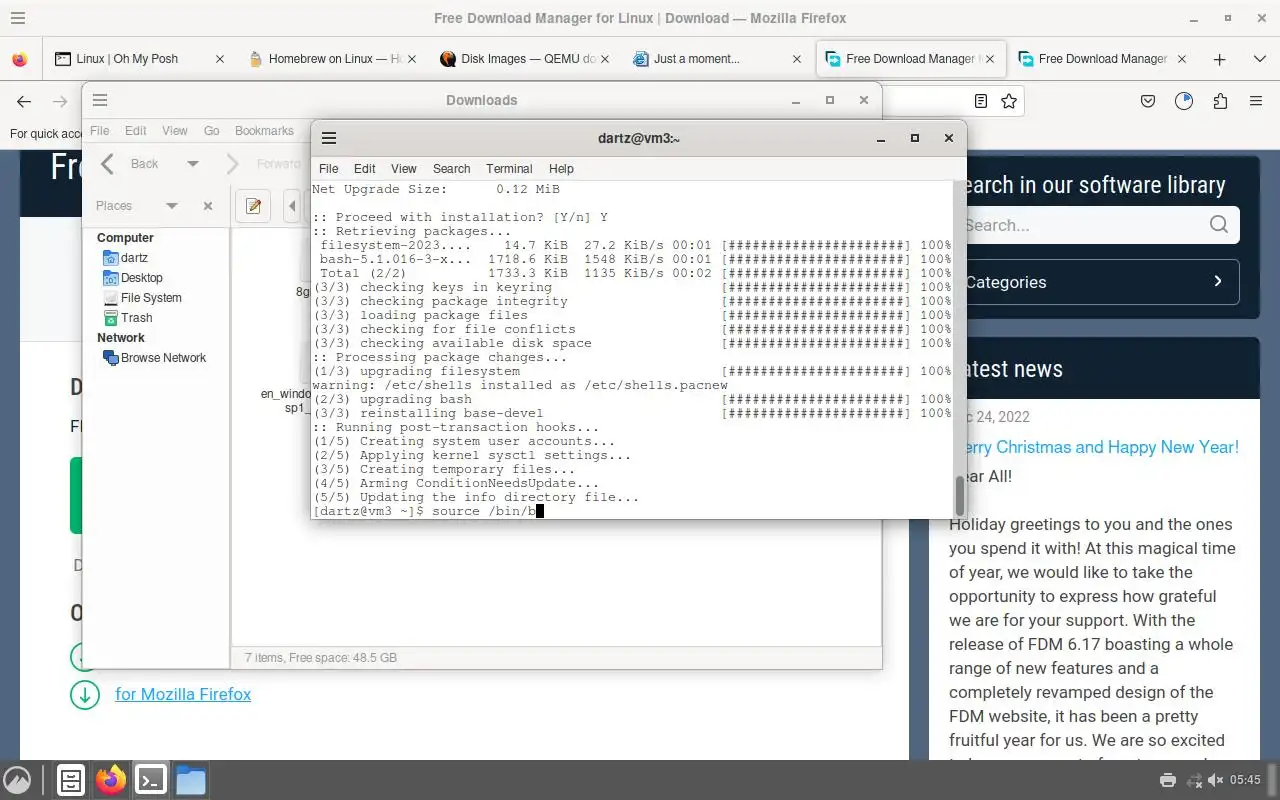Viewport: 1280px width, 800px height.
Task: Open the Back history dropdown arrow in file manager
Action: pyautogui.click(x=193, y=164)
